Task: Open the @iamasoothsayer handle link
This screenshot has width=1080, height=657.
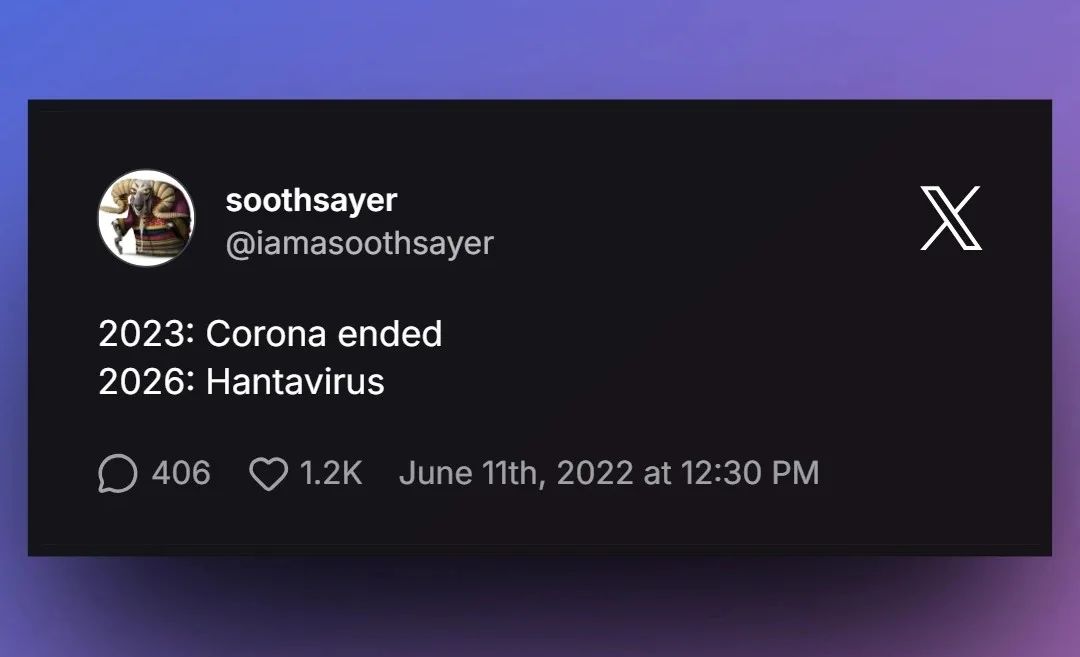Action: tap(360, 243)
